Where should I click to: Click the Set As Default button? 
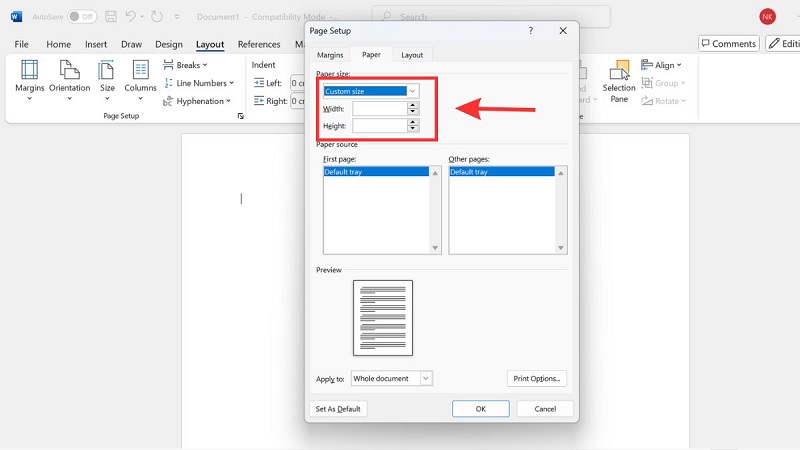tap(339, 409)
